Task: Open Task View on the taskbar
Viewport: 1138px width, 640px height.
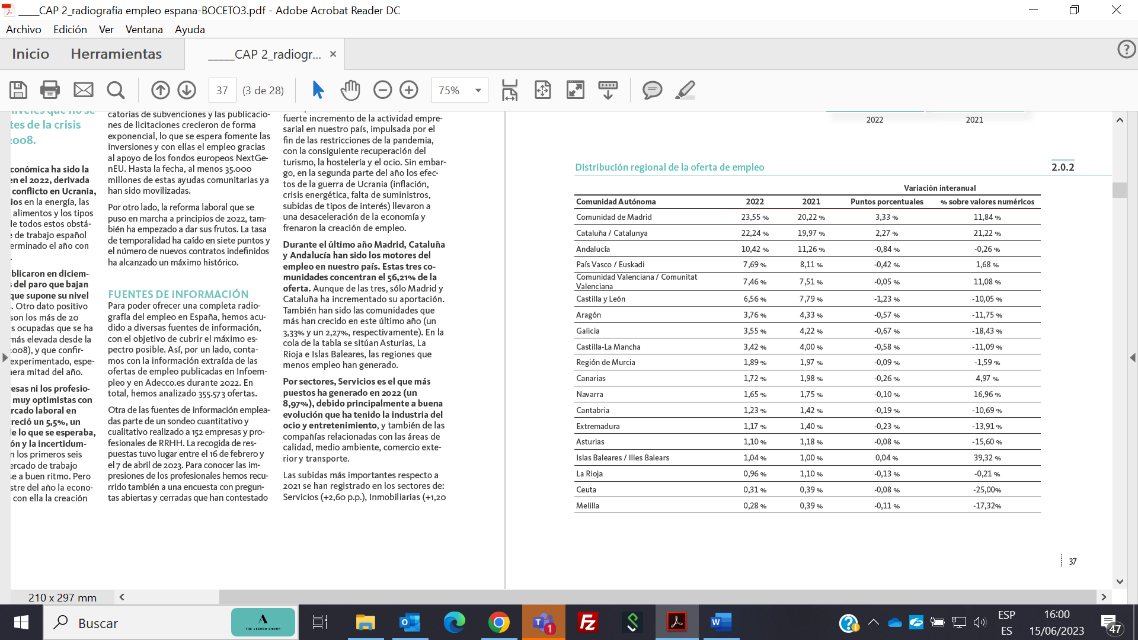Action: [x=319, y=623]
